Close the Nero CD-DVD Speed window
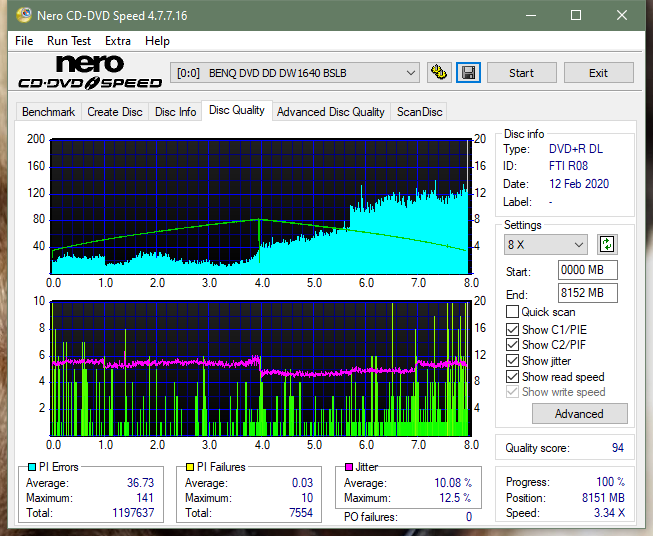Screen dimensions: 653x536 (x=622, y=15)
